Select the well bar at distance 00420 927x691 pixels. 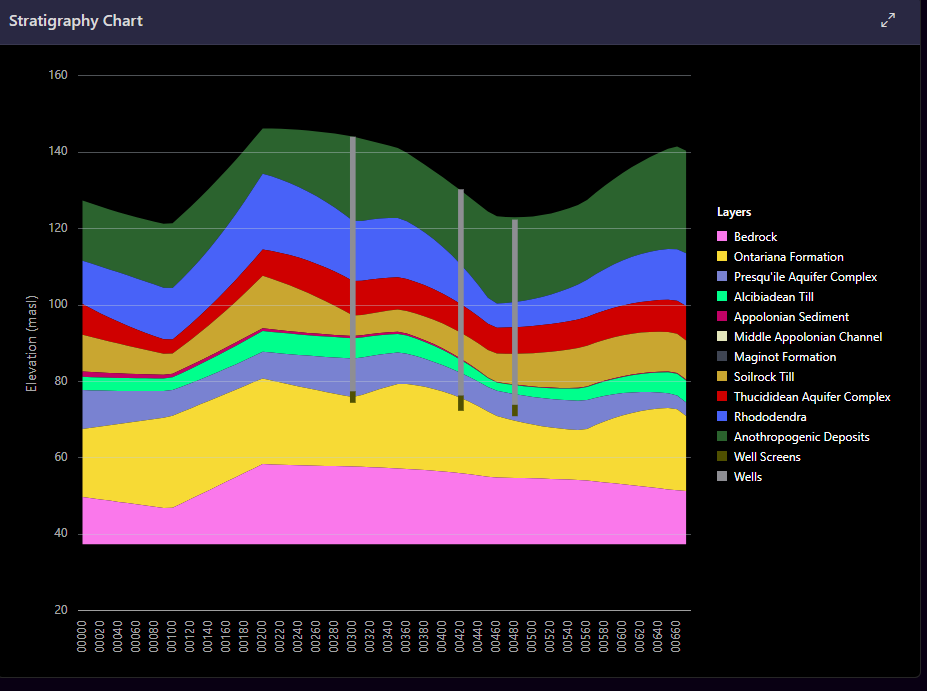(x=461, y=292)
